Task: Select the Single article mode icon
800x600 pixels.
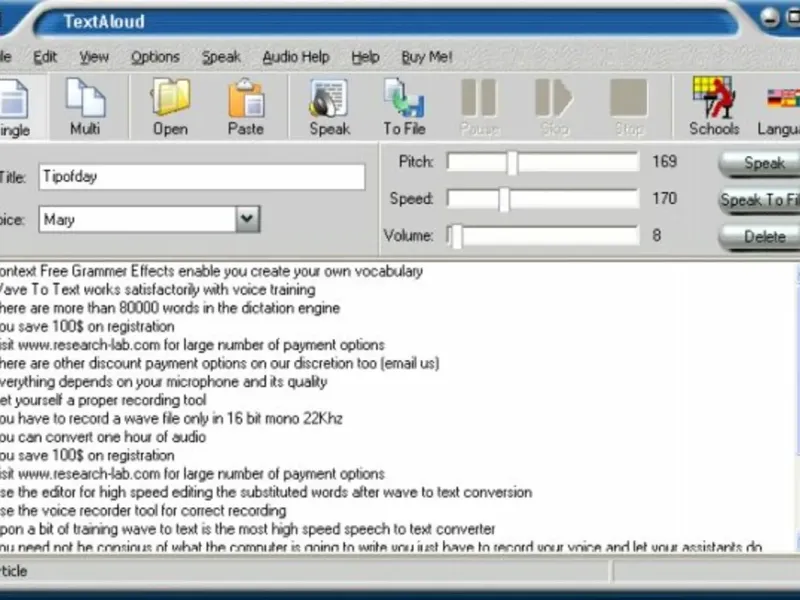Action: pos(14,108)
